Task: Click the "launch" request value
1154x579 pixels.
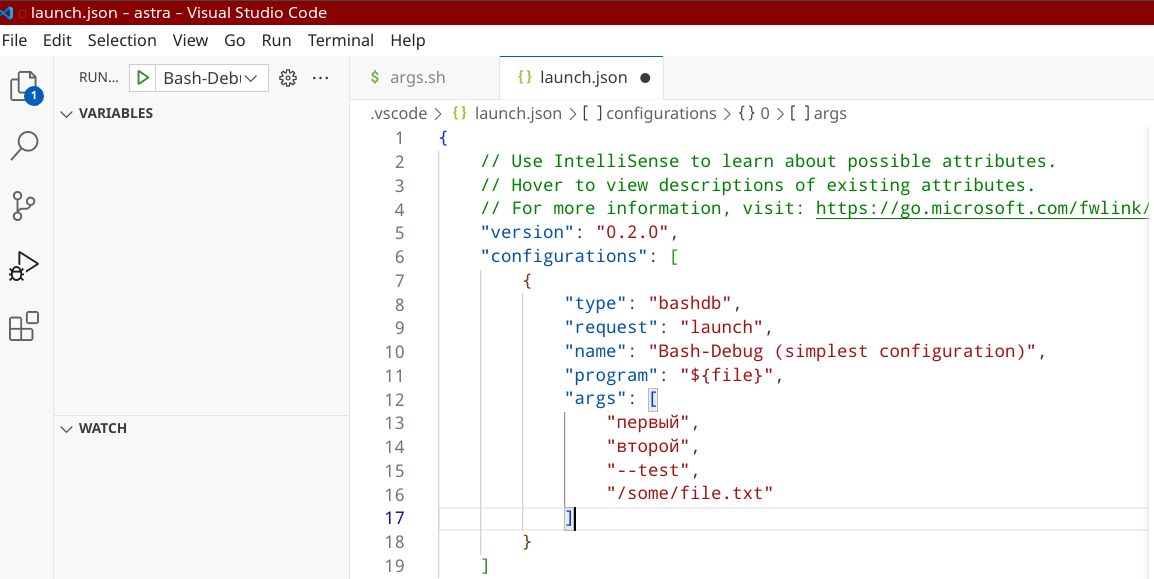Action: (722, 328)
